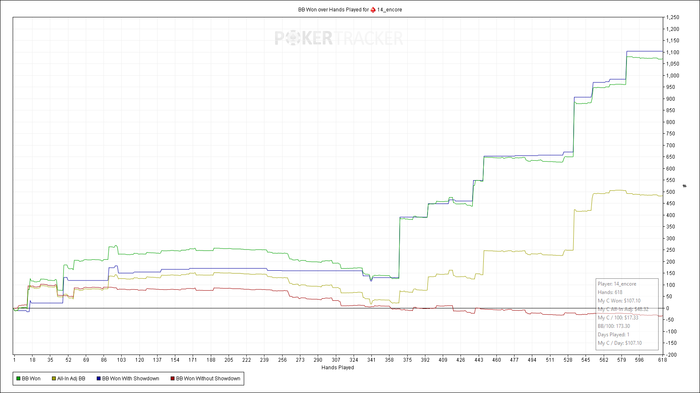
Task: Click 'Hands: 618' in the stats box
Action: point(610,293)
